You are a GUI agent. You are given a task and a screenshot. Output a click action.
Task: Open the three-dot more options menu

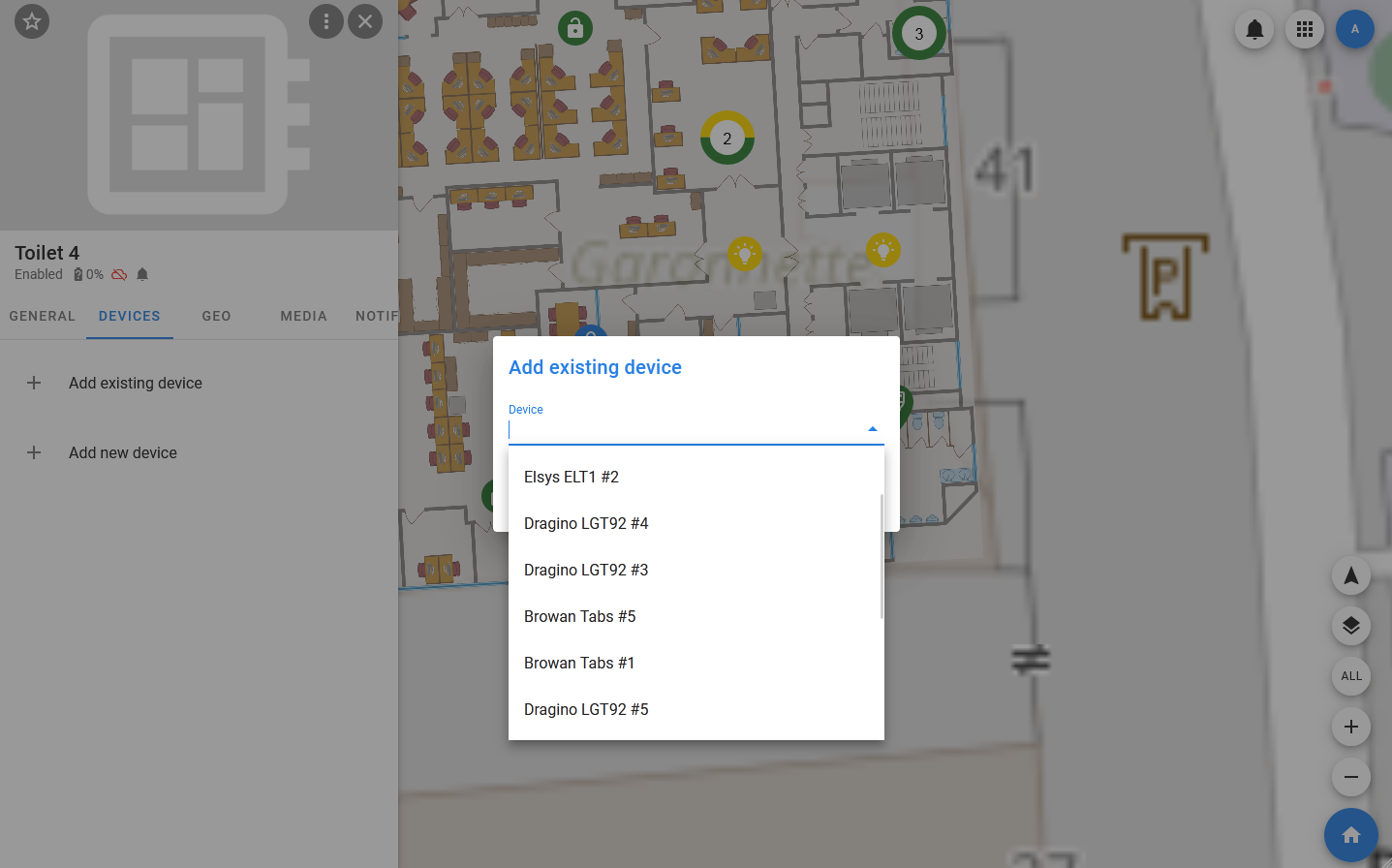click(326, 21)
